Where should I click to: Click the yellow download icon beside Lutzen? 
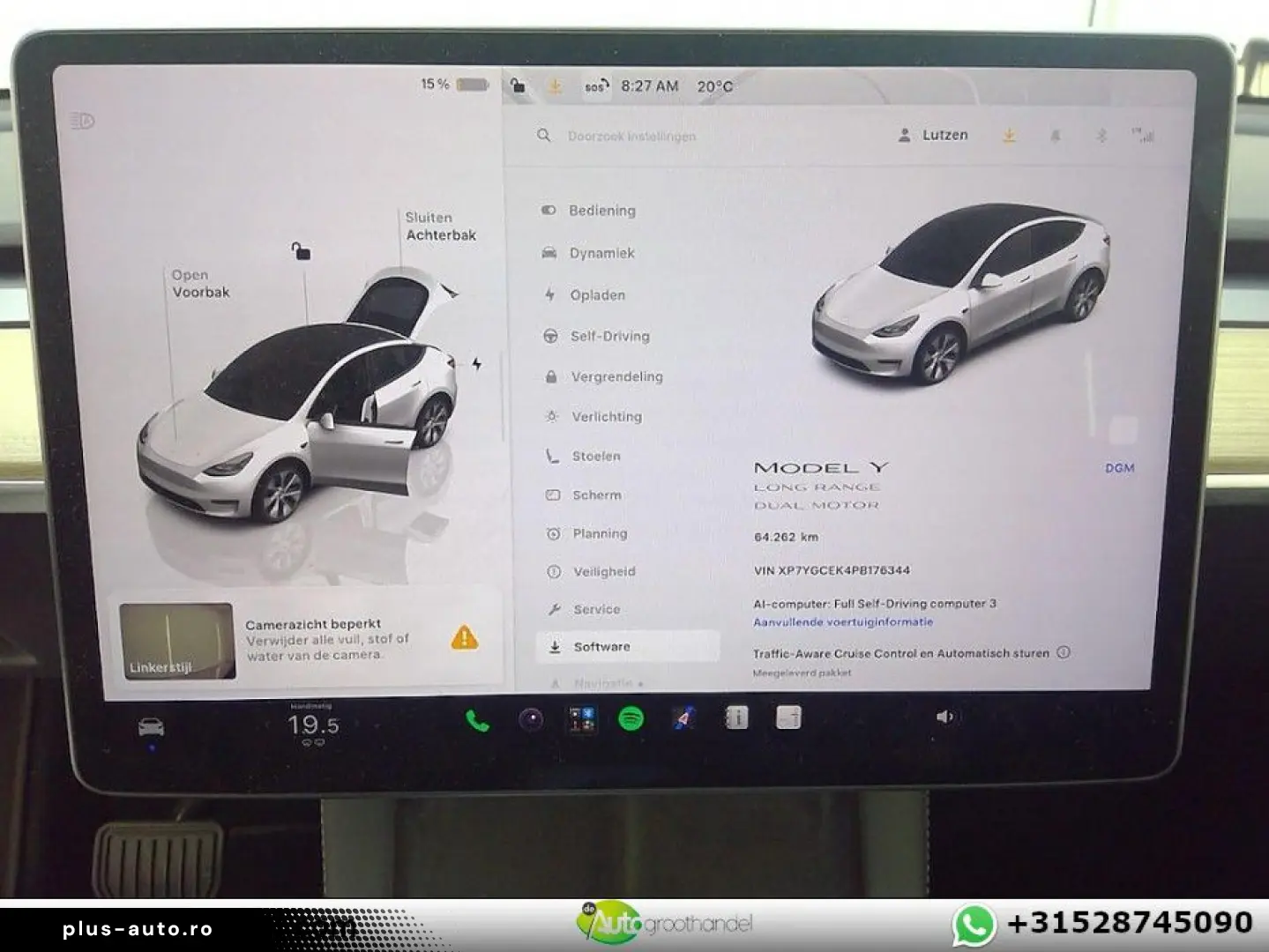(1009, 135)
